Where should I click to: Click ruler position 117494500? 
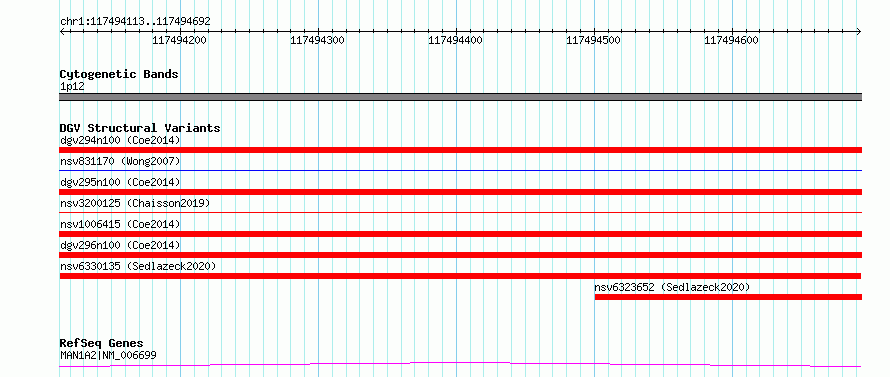[594, 40]
